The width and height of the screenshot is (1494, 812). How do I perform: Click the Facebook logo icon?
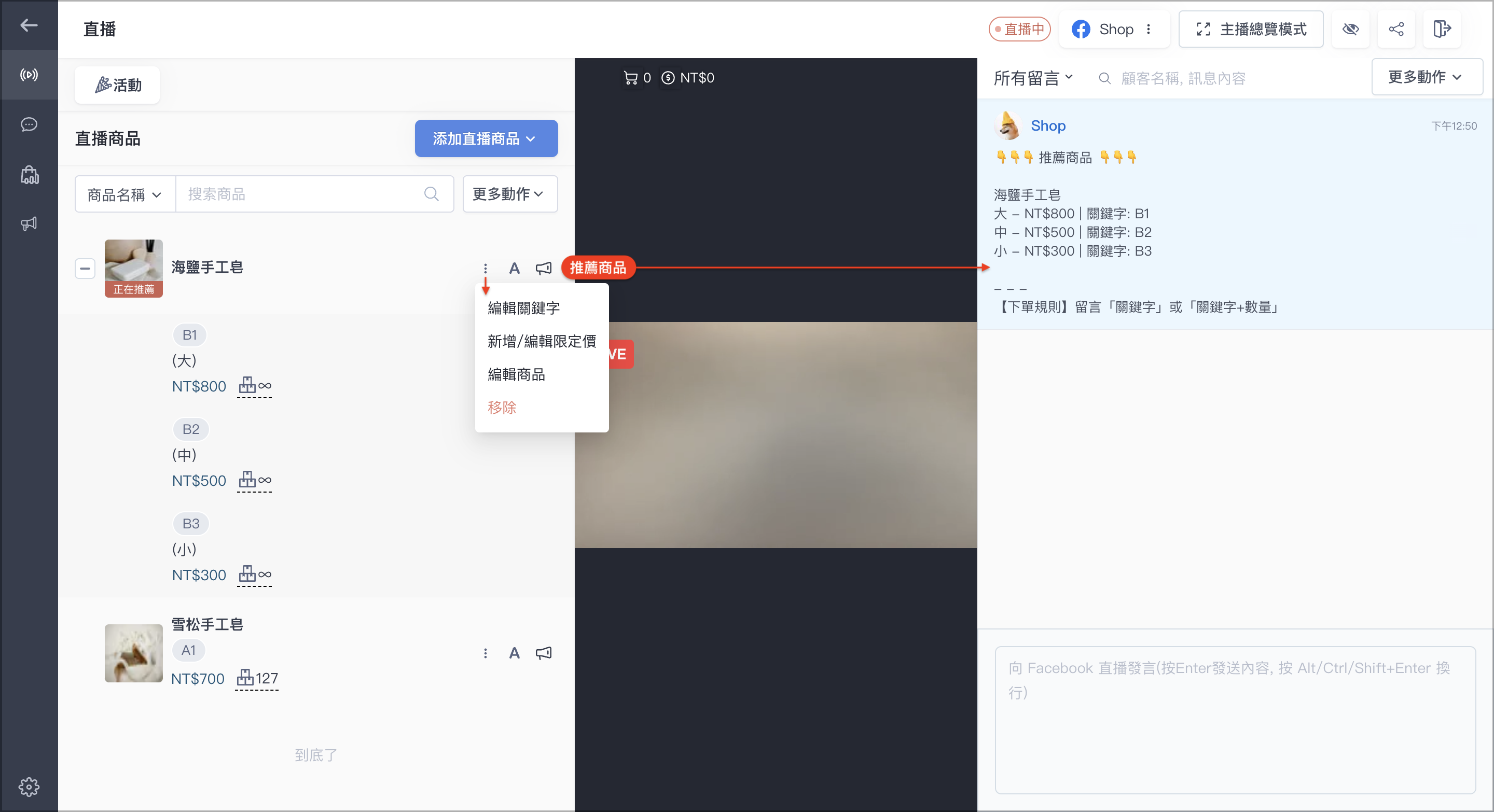pyautogui.click(x=1081, y=29)
